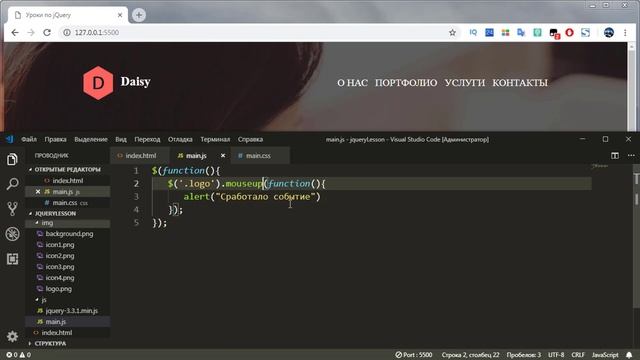Open the Explorer view in activity bar
This screenshot has width=640, height=360.
pos(12,159)
